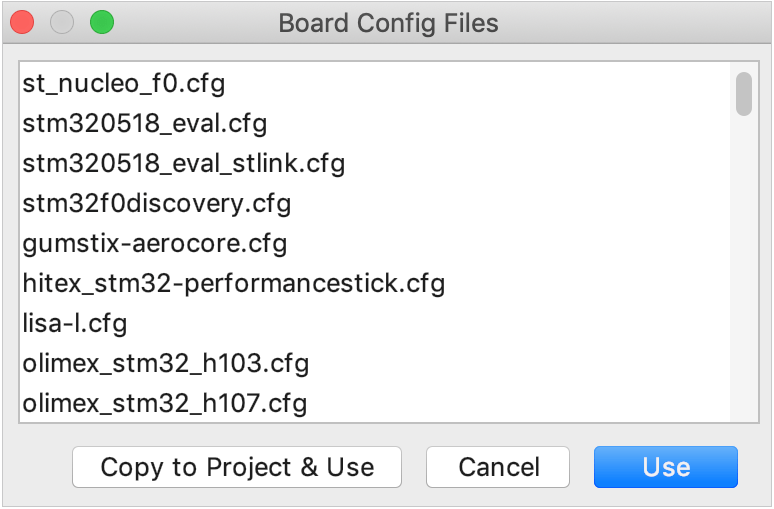Choose the stm320518_eval.cfg file
The width and height of the screenshot is (774, 509).
tap(145, 123)
